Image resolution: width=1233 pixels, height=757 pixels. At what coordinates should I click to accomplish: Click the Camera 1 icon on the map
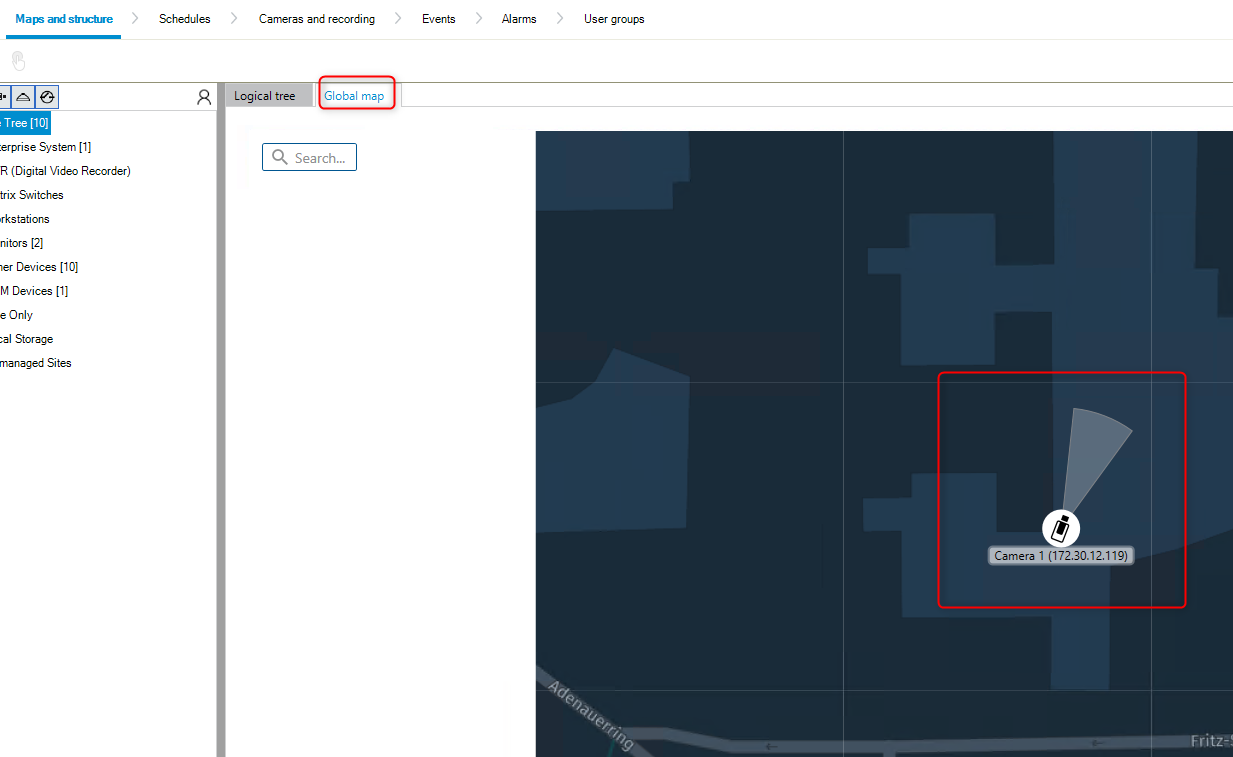coord(1061,527)
